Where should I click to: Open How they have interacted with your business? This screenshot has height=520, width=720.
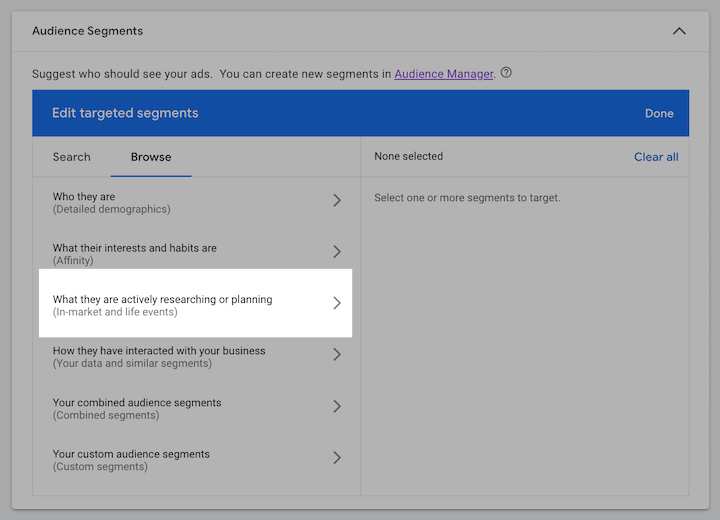click(x=159, y=357)
